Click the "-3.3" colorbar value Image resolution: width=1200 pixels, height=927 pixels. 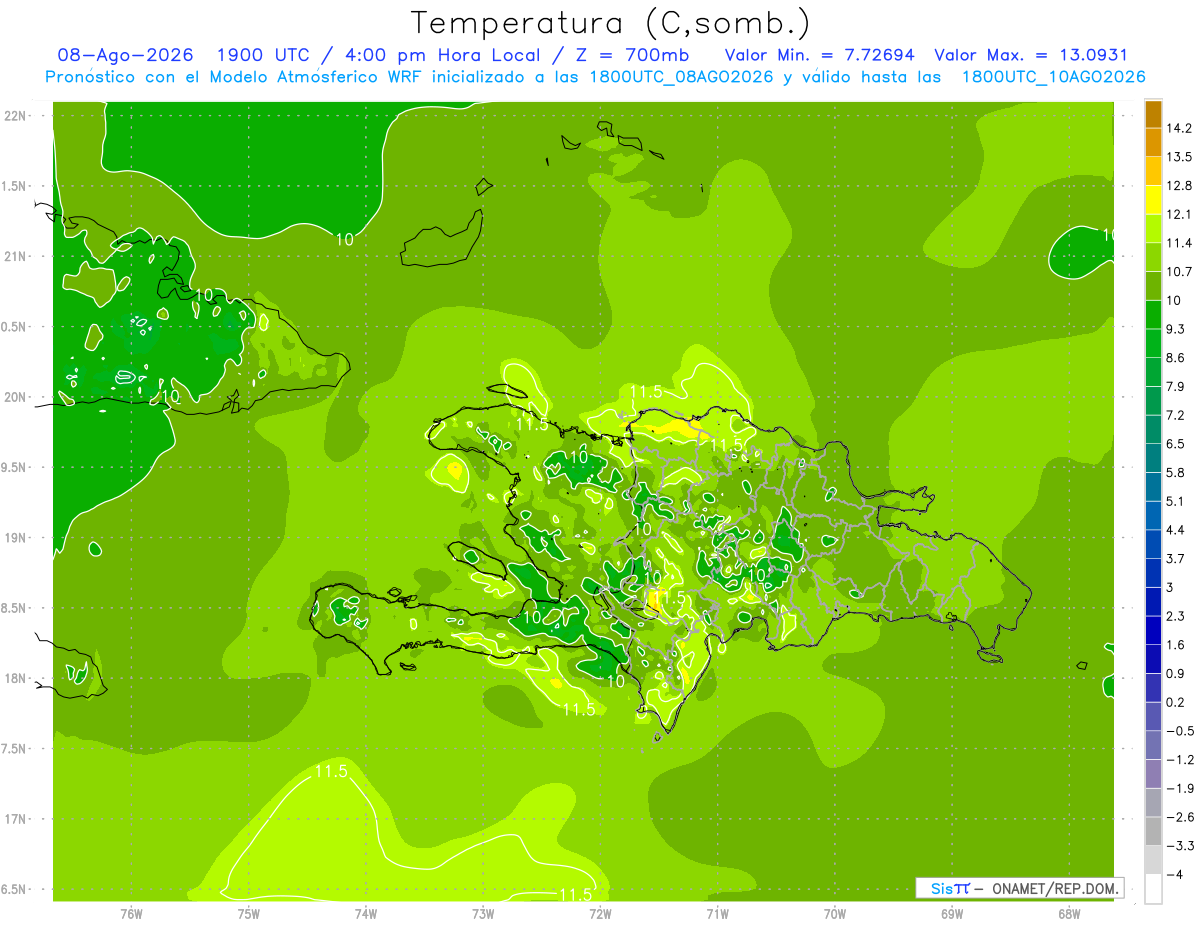click(1178, 846)
